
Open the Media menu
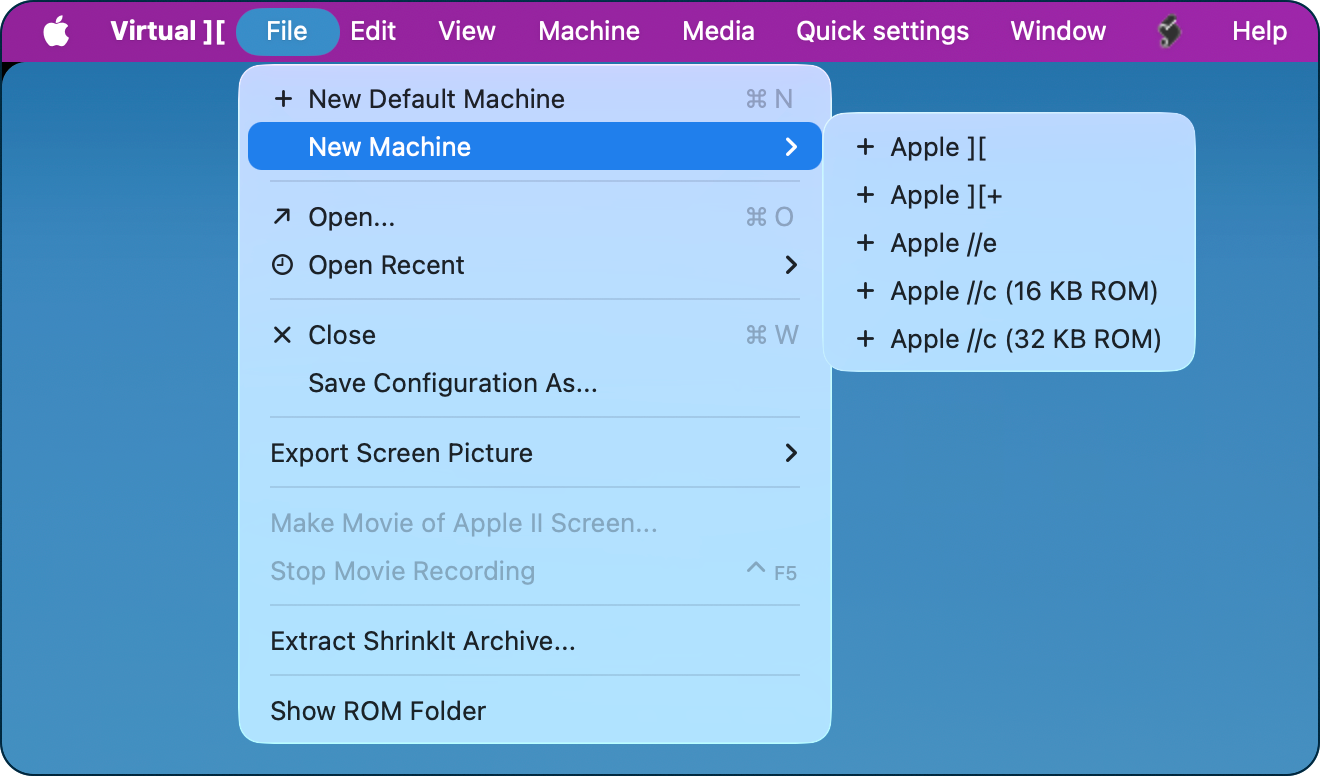(718, 32)
